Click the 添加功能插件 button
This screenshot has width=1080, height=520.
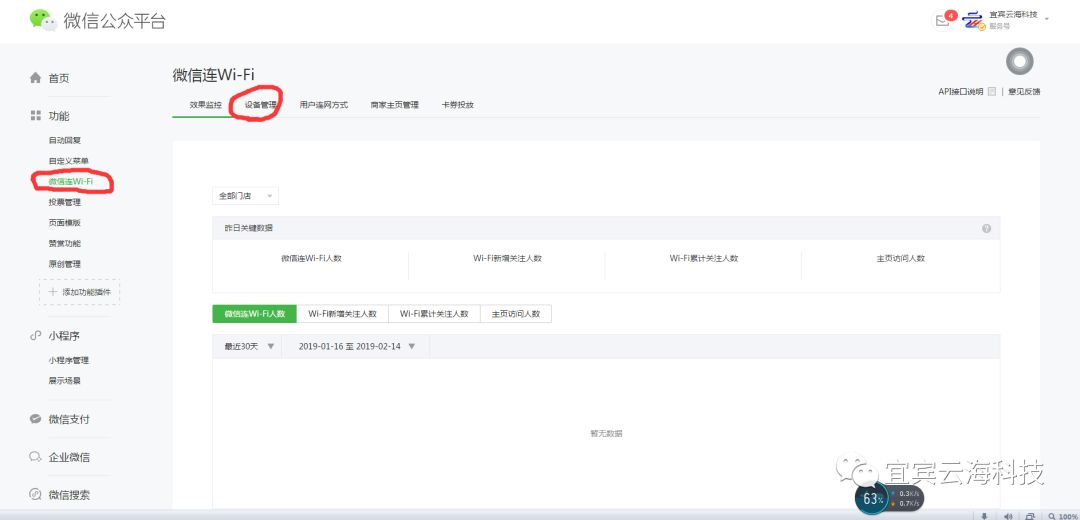[80, 292]
